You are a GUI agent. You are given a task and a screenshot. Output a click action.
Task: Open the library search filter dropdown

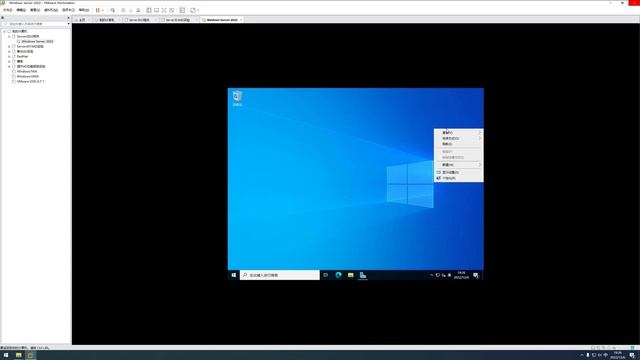(68, 24)
